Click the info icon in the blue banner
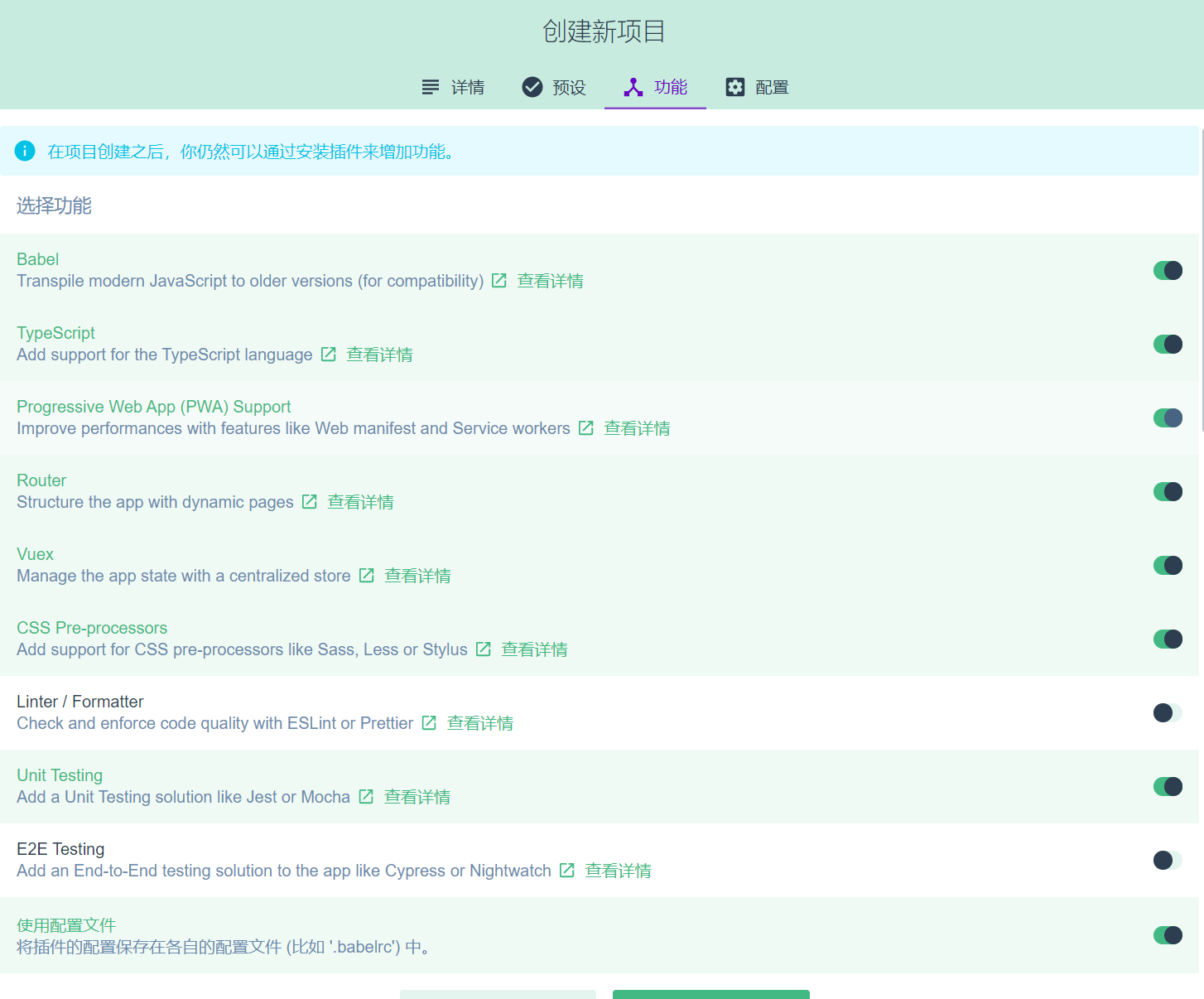The height and width of the screenshot is (999, 1204). (25, 151)
